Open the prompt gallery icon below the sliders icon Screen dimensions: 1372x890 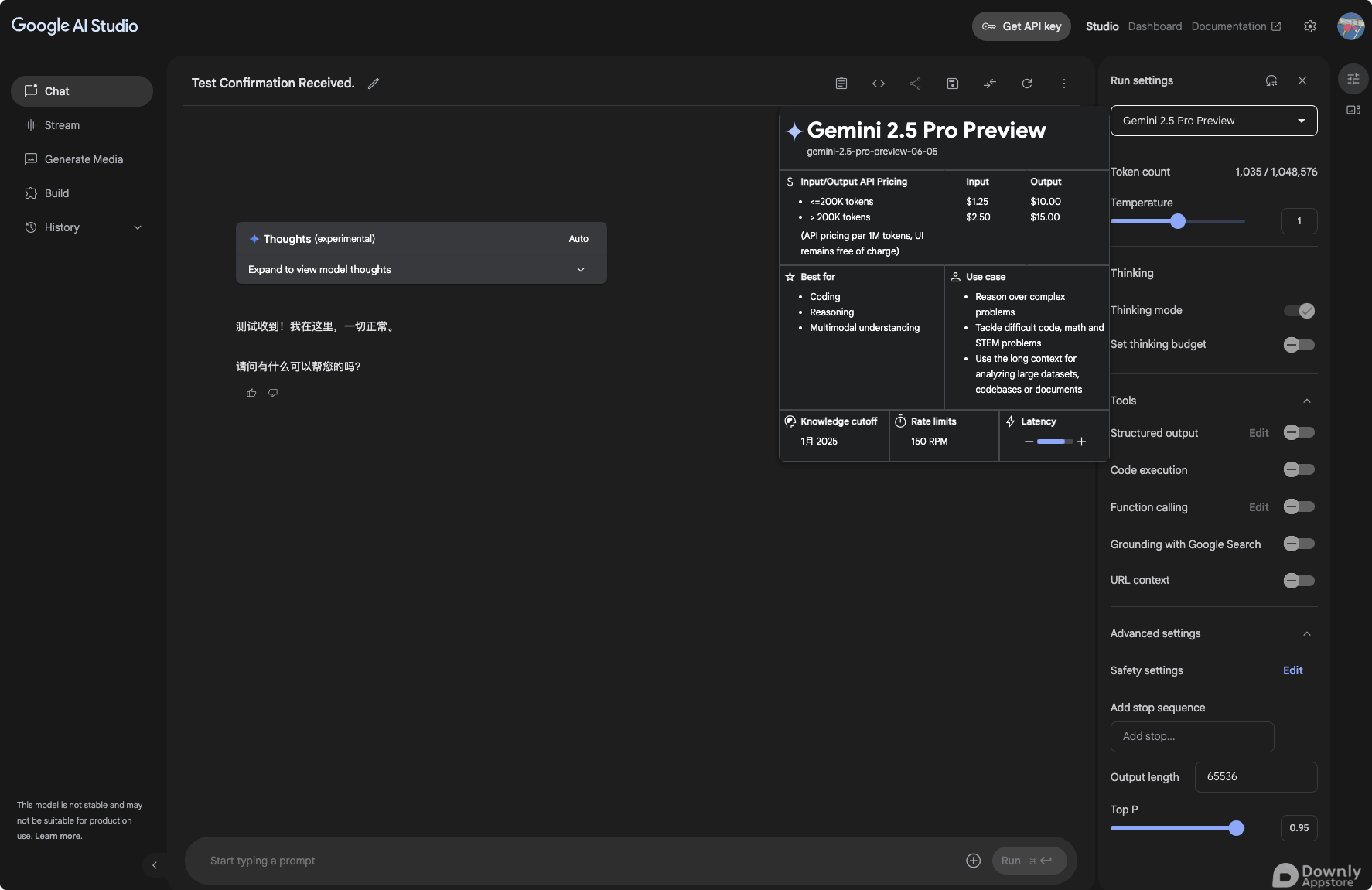(1353, 110)
